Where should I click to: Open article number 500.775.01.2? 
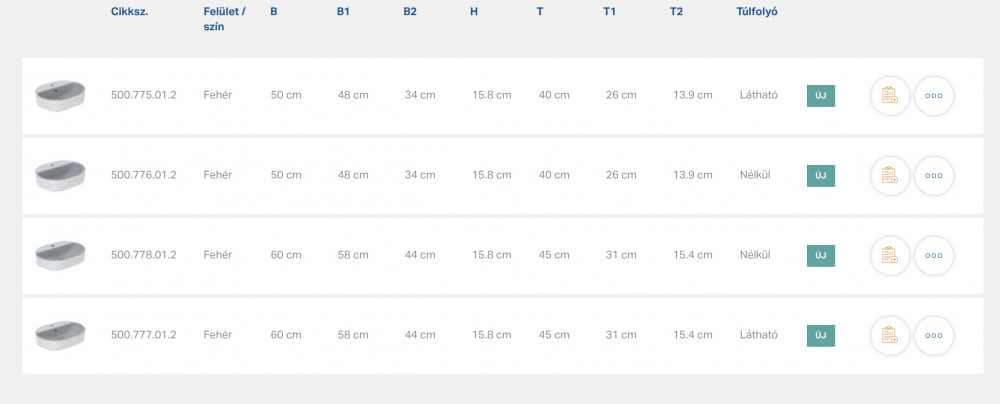coord(143,95)
